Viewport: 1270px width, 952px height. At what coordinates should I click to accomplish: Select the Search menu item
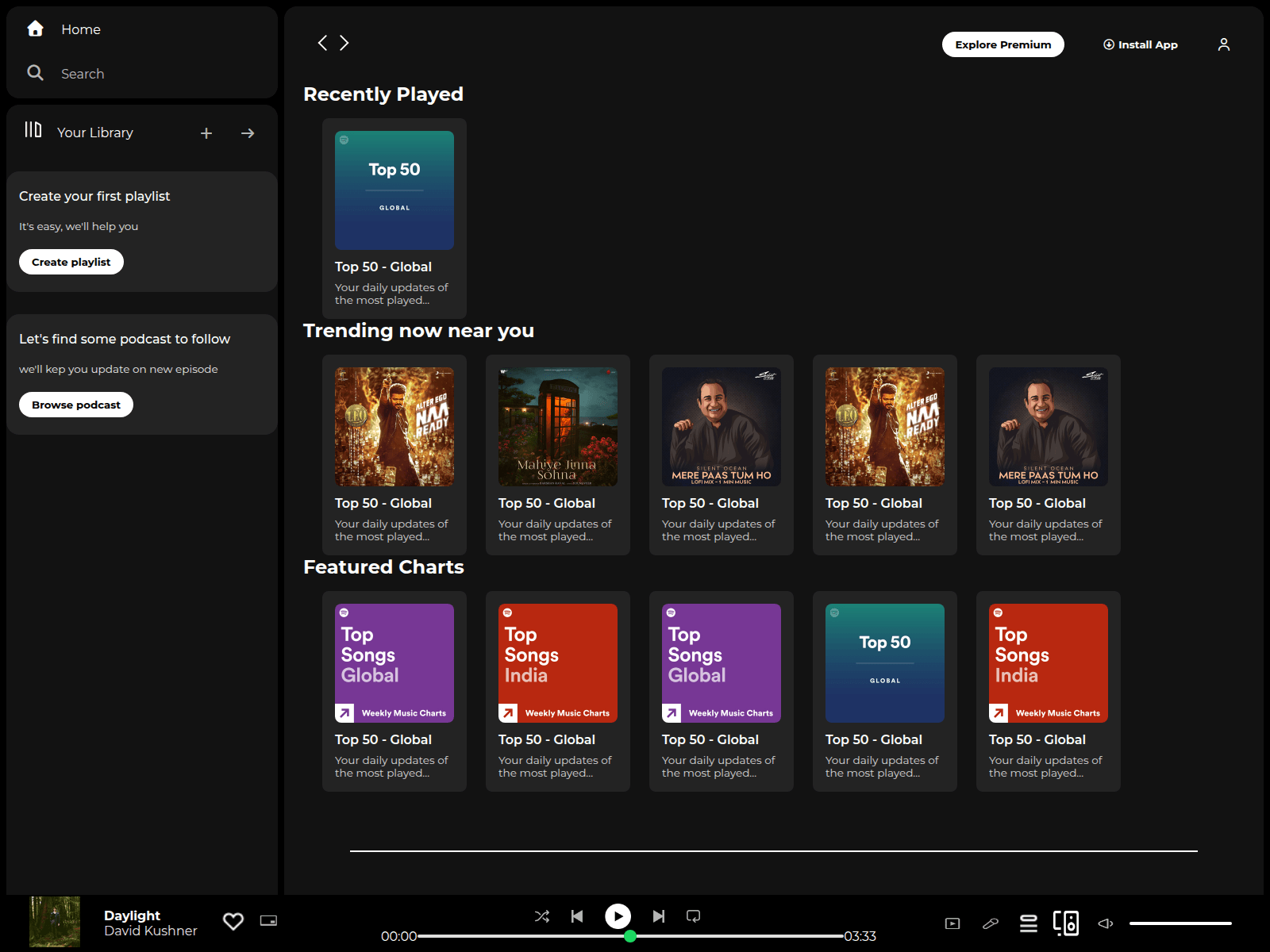coord(83,74)
